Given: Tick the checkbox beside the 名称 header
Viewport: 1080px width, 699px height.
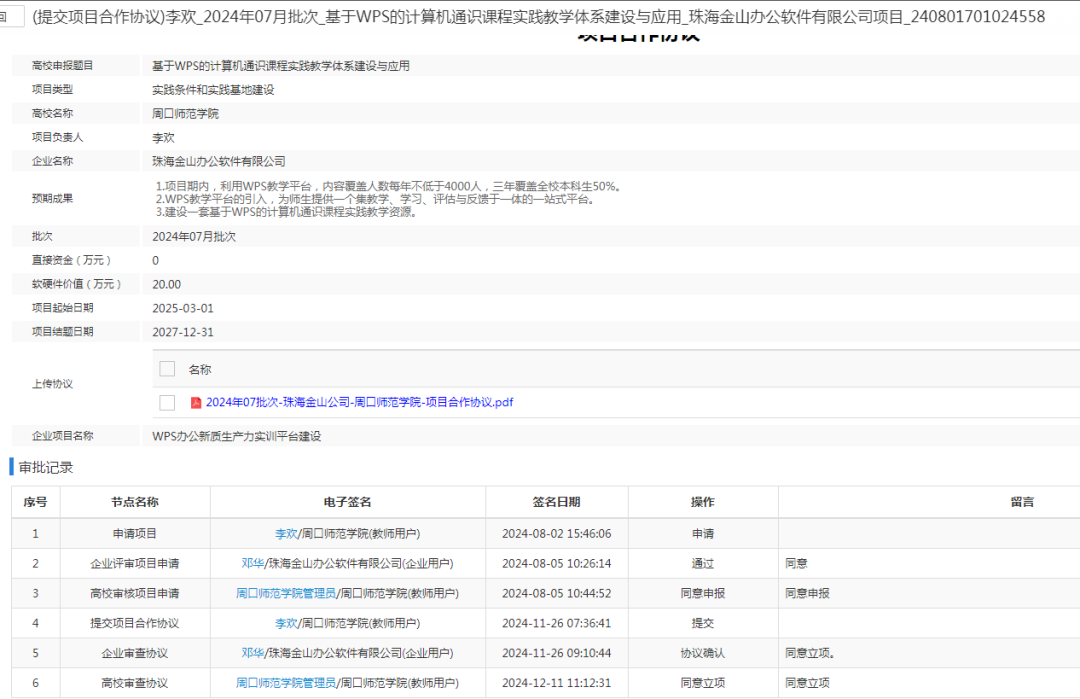Looking at the screenshot, I should [167, 368].
